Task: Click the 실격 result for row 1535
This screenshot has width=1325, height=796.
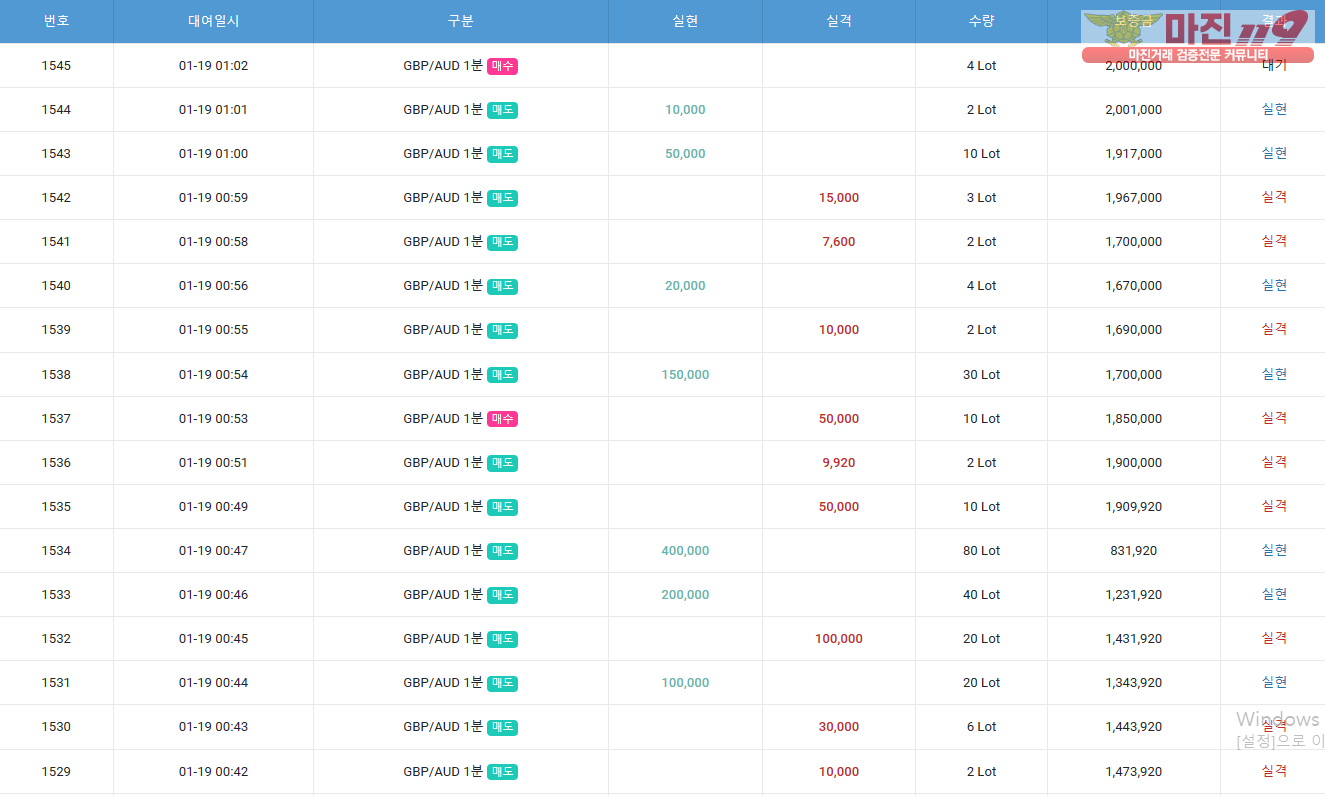Action: tap(1273, 506)
